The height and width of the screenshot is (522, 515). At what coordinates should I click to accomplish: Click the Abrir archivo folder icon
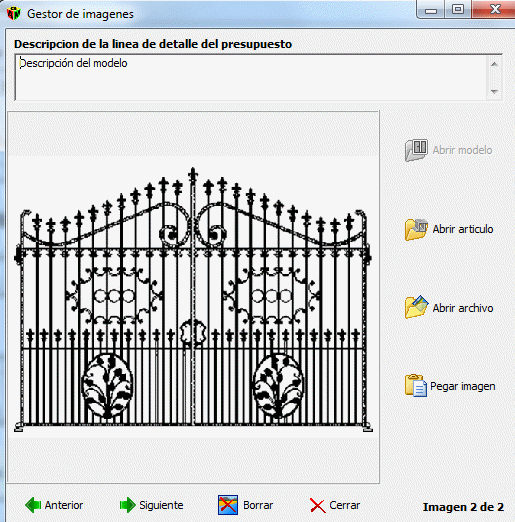[416, 307]
